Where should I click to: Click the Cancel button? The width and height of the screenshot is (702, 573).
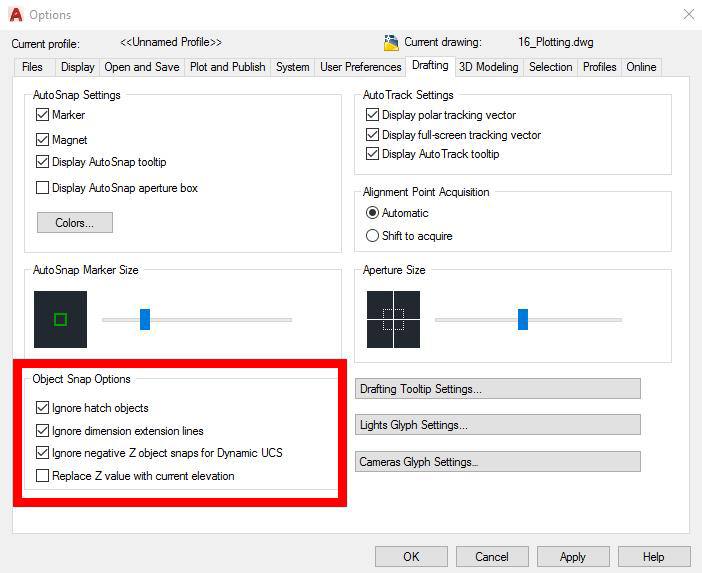click(492, 557)
